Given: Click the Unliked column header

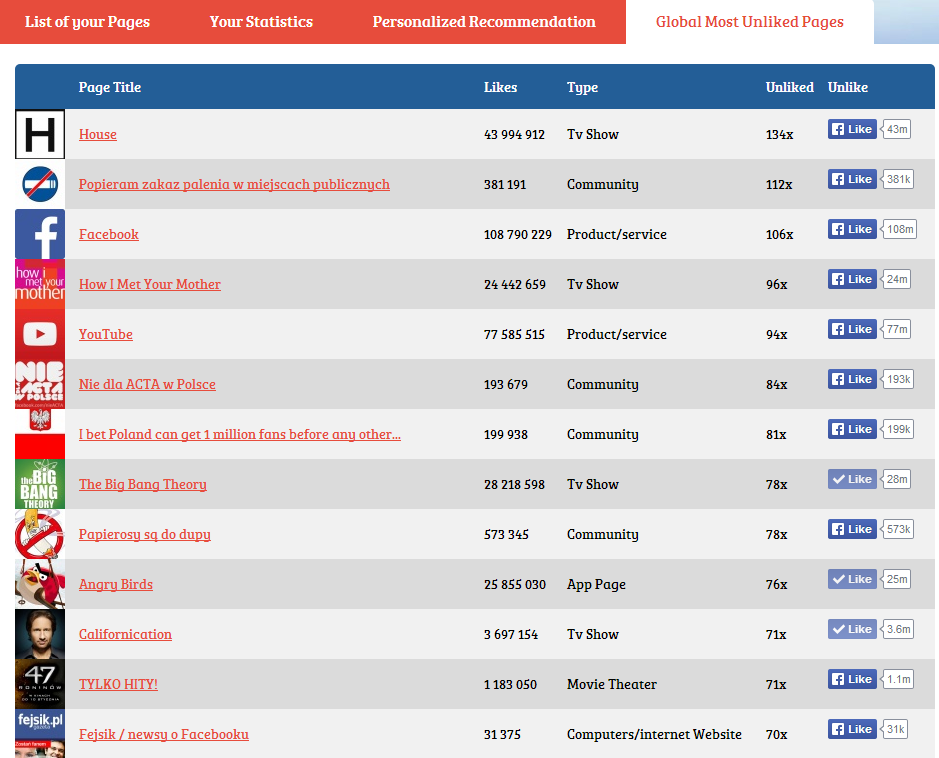Looking at the screenshot, I should pyautogui.click(x=789, y=87).
